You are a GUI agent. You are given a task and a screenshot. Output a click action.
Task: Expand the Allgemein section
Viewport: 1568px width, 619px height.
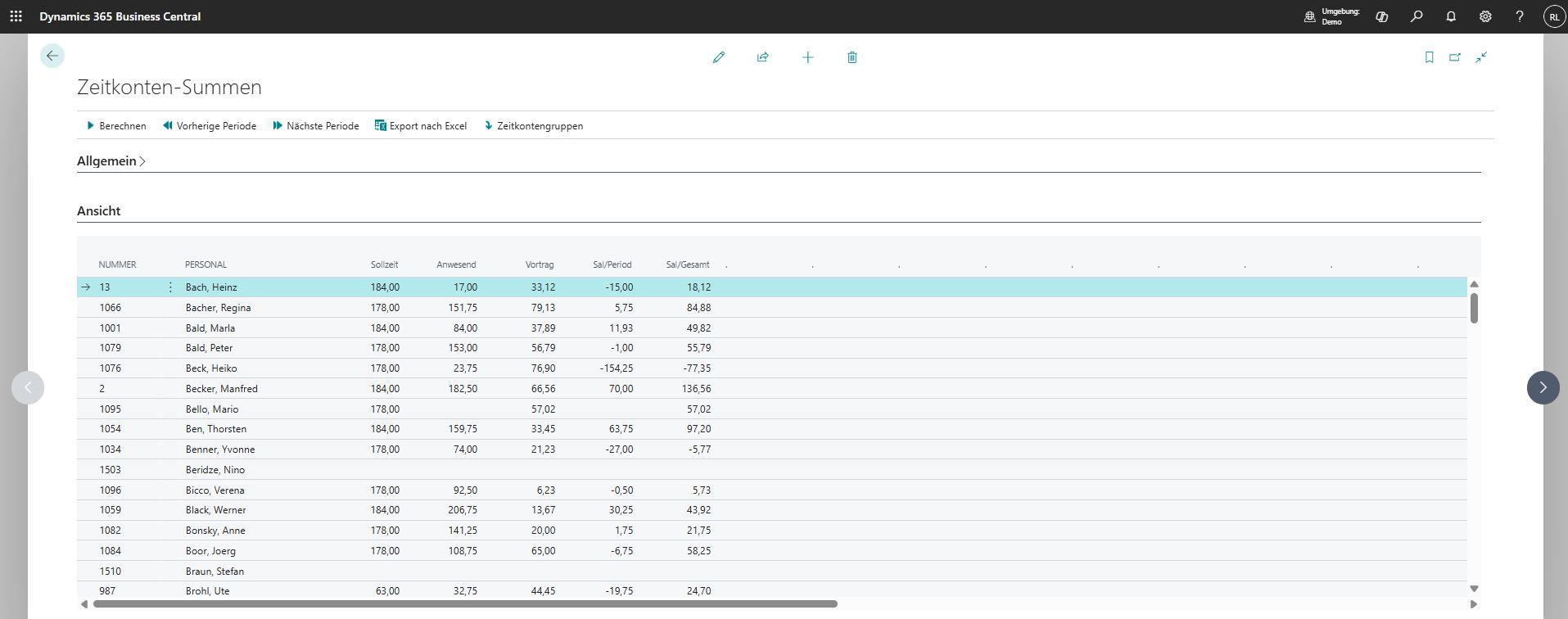pos(111,161)
